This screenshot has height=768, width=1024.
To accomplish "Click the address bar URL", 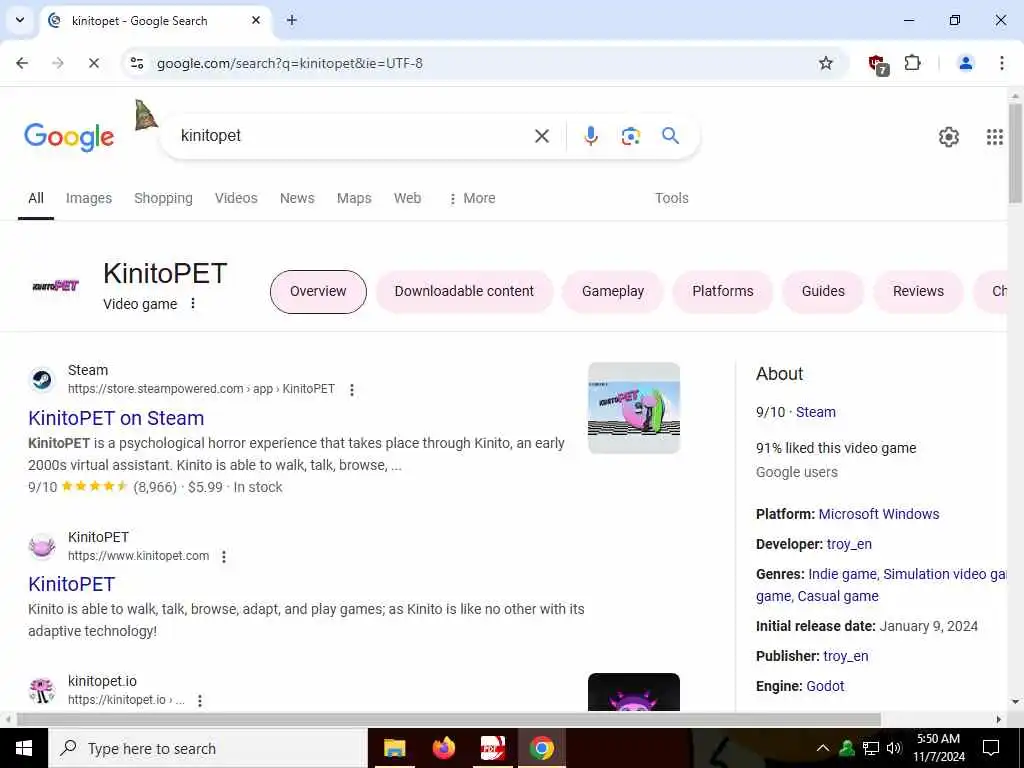I will point(289,63).
